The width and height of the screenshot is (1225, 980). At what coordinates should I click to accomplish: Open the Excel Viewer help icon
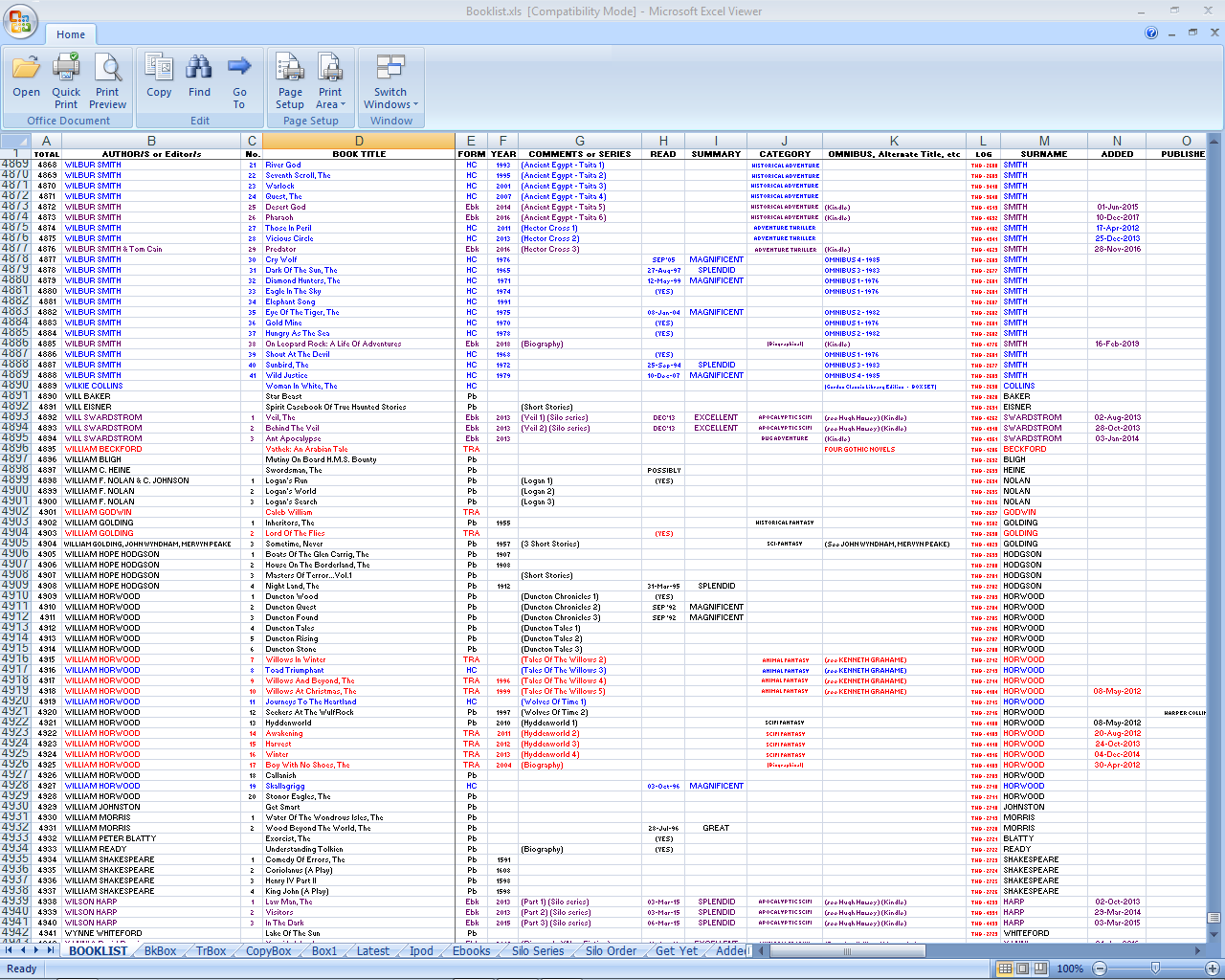[1151, 33]
